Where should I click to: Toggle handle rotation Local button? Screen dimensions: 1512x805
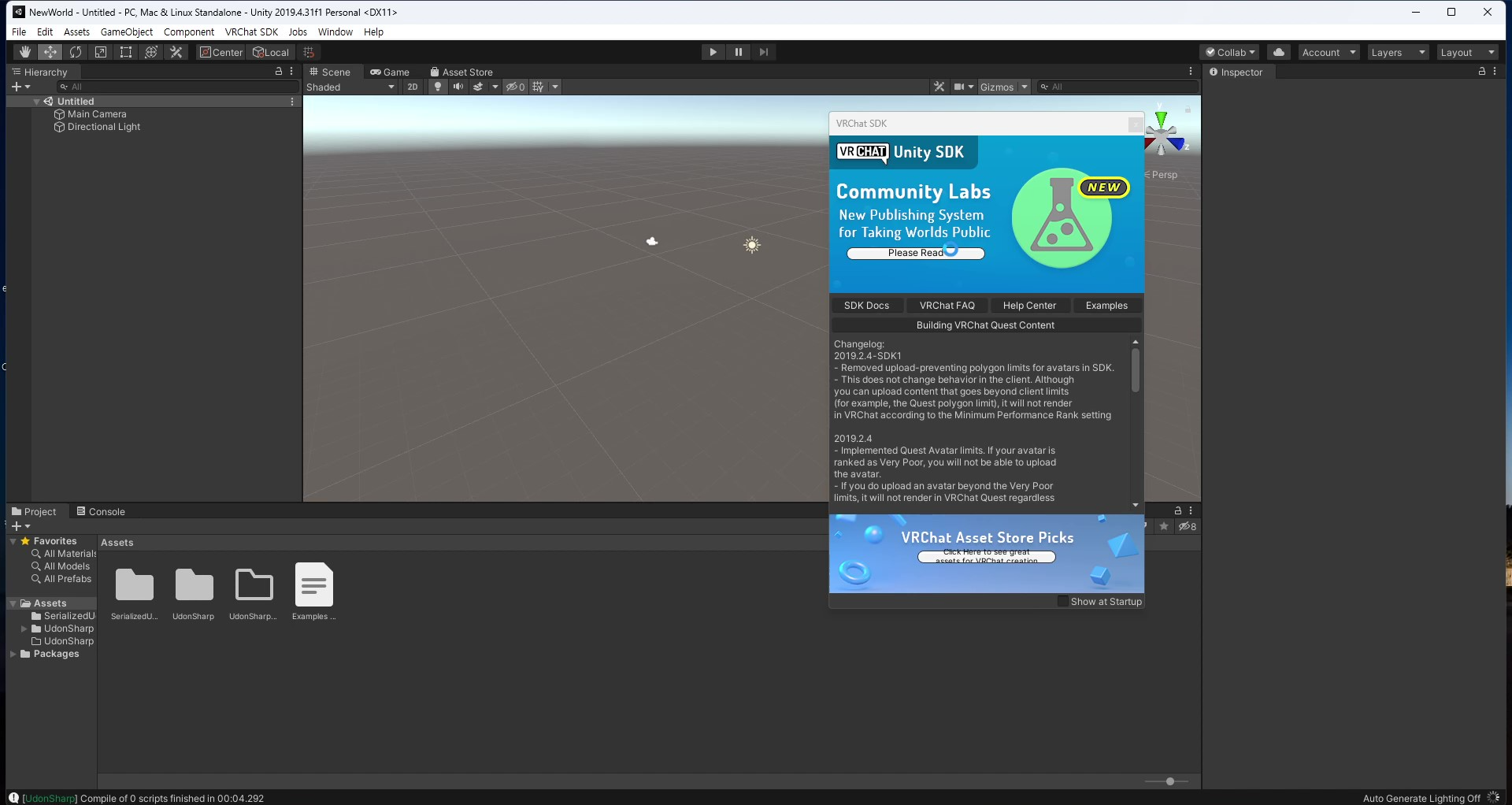(x=271, y=52)
